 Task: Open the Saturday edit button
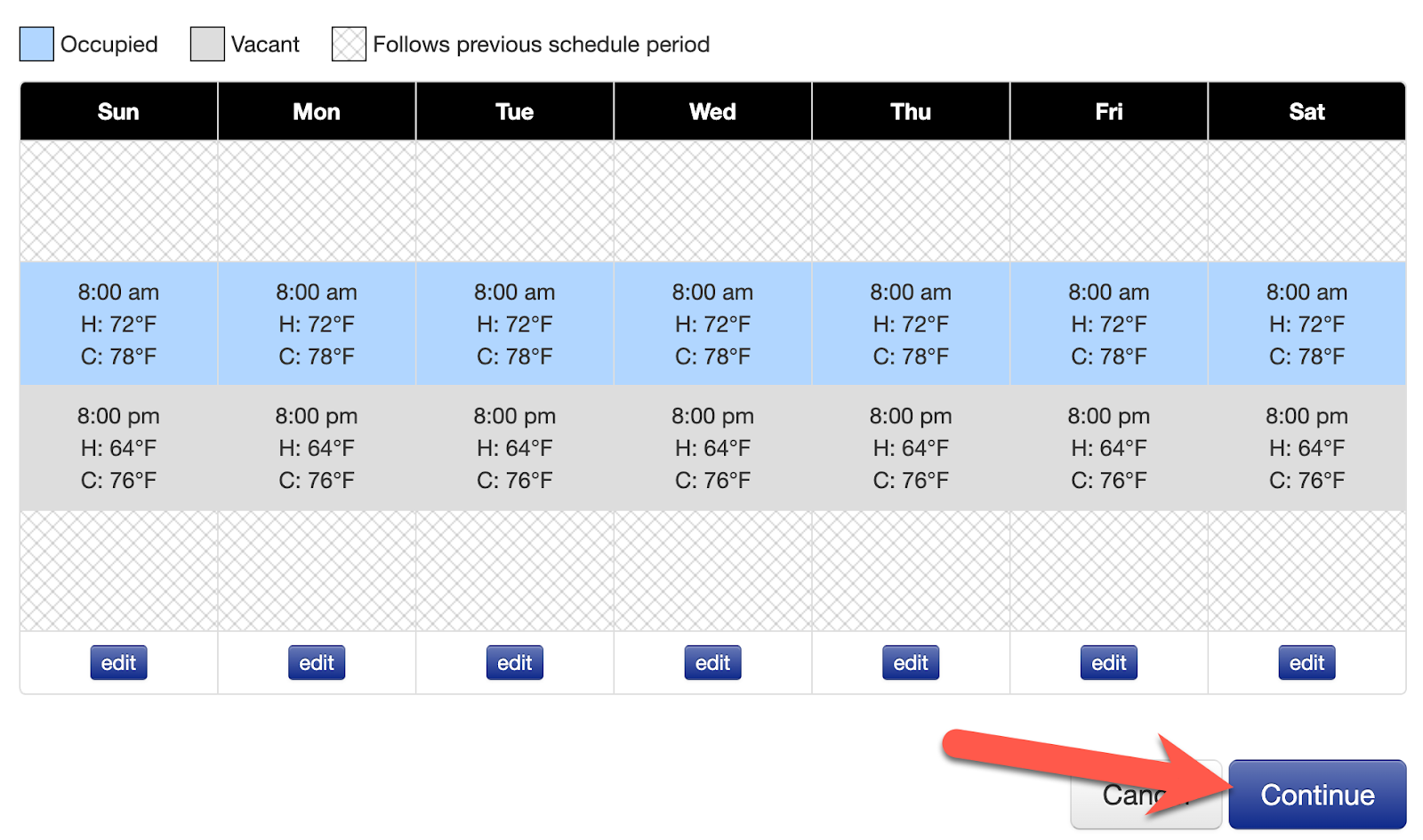(1306, 663)
